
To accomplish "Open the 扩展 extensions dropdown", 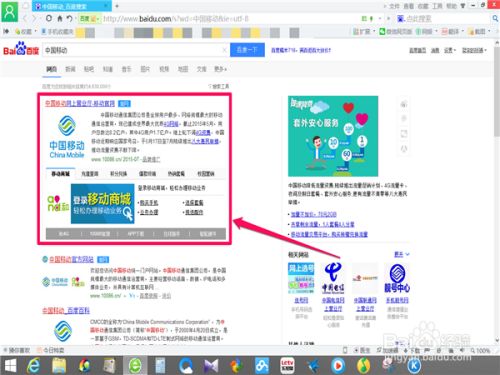I will 364,32.
